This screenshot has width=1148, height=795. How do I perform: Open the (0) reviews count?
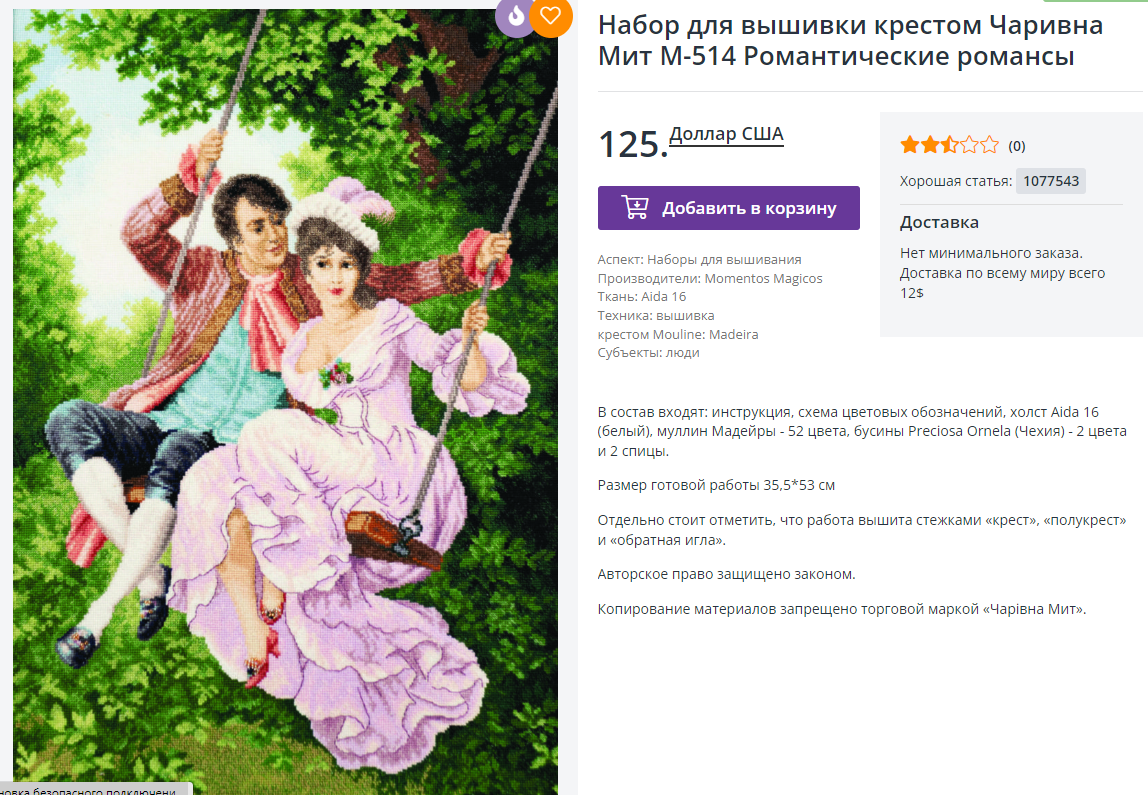coord(1016,146)
